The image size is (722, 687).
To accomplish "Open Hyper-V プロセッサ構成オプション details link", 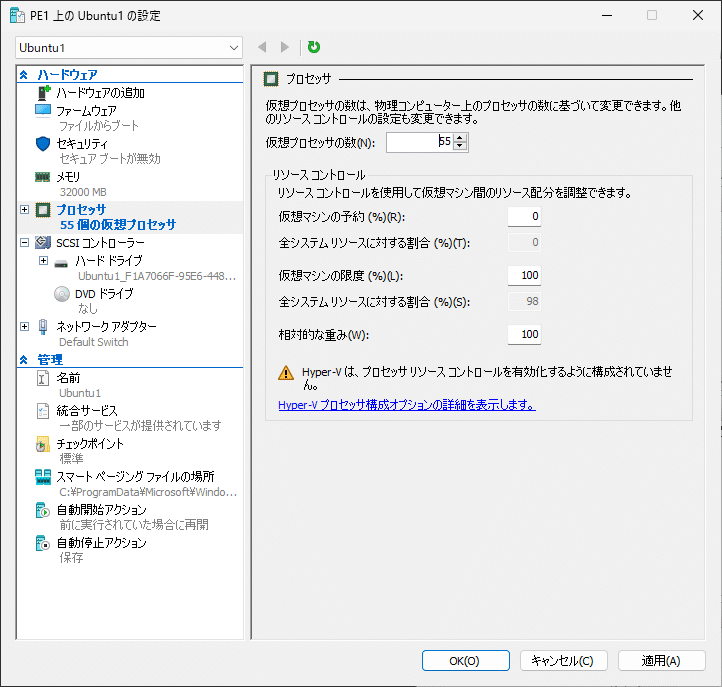I will pyautogui.click(x=407, y=405).
